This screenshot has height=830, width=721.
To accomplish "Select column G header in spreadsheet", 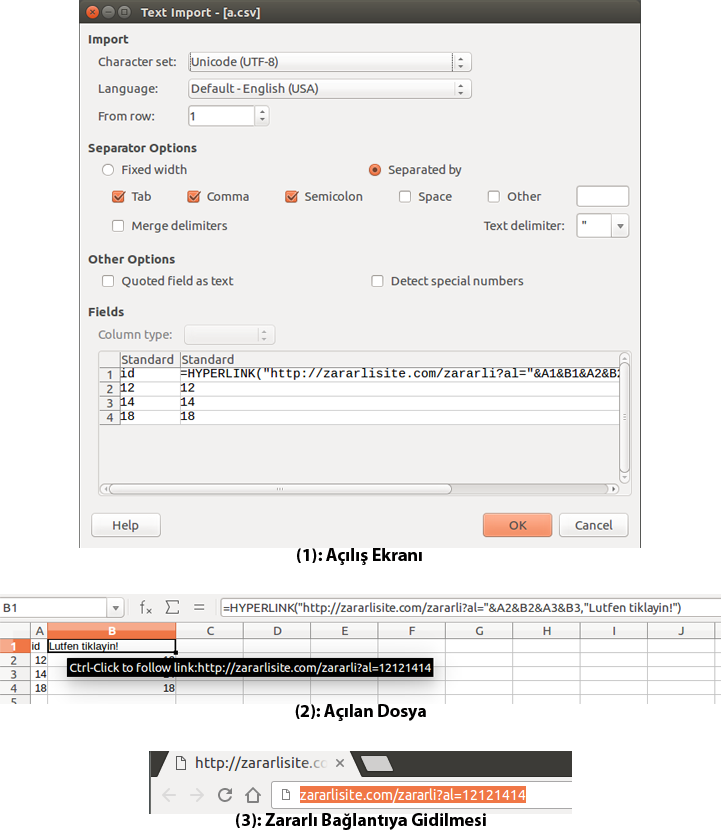I will [479, 631].
